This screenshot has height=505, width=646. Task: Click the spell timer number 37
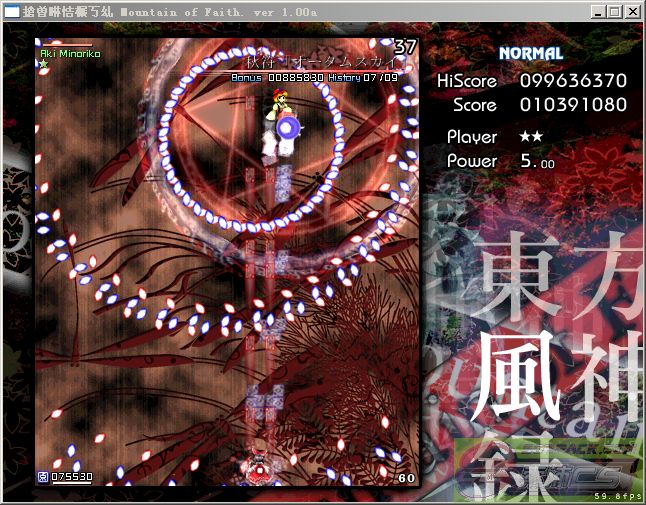tap(405, 47)
